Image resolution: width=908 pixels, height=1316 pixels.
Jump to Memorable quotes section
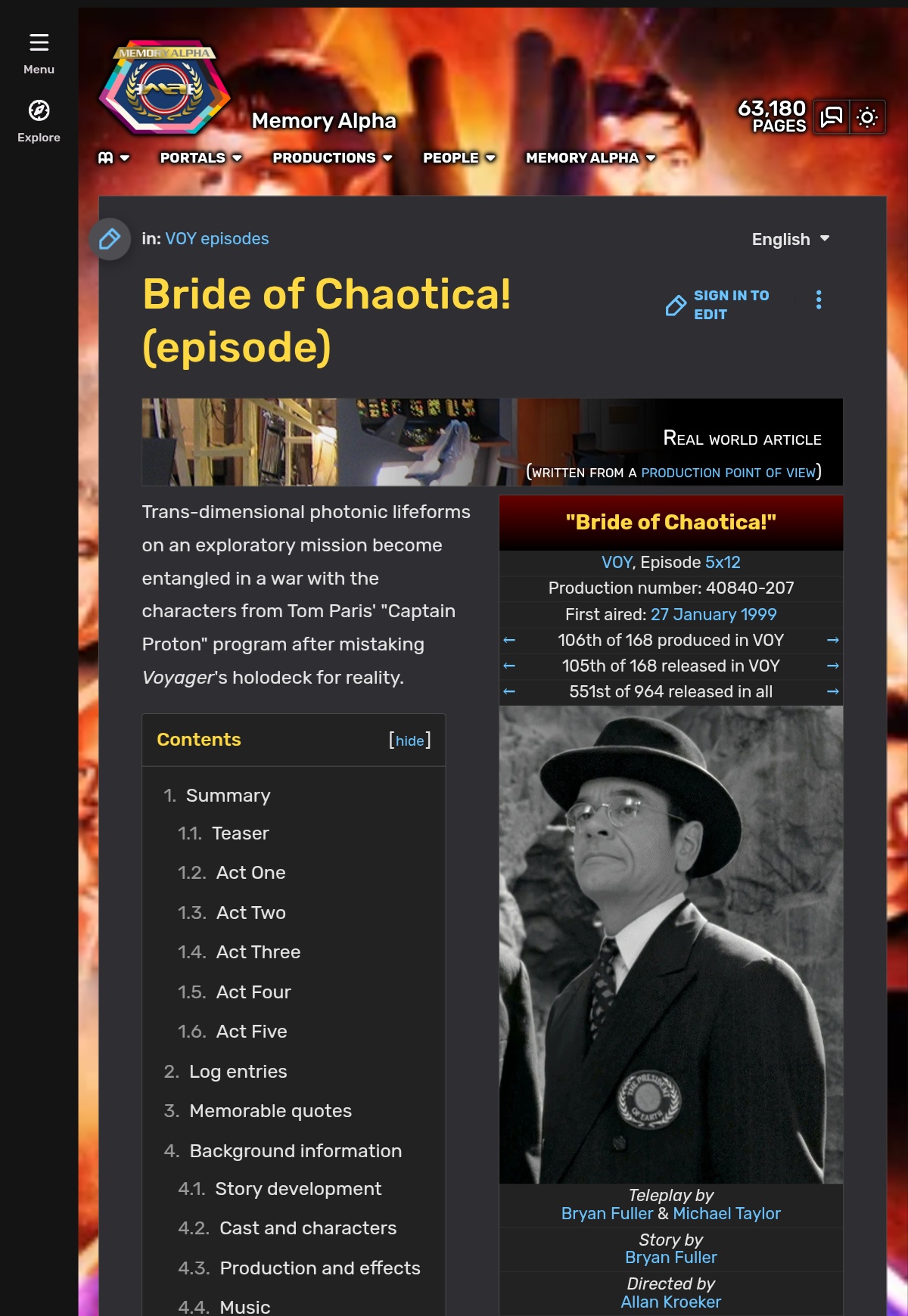click(x=270, y=1111)
